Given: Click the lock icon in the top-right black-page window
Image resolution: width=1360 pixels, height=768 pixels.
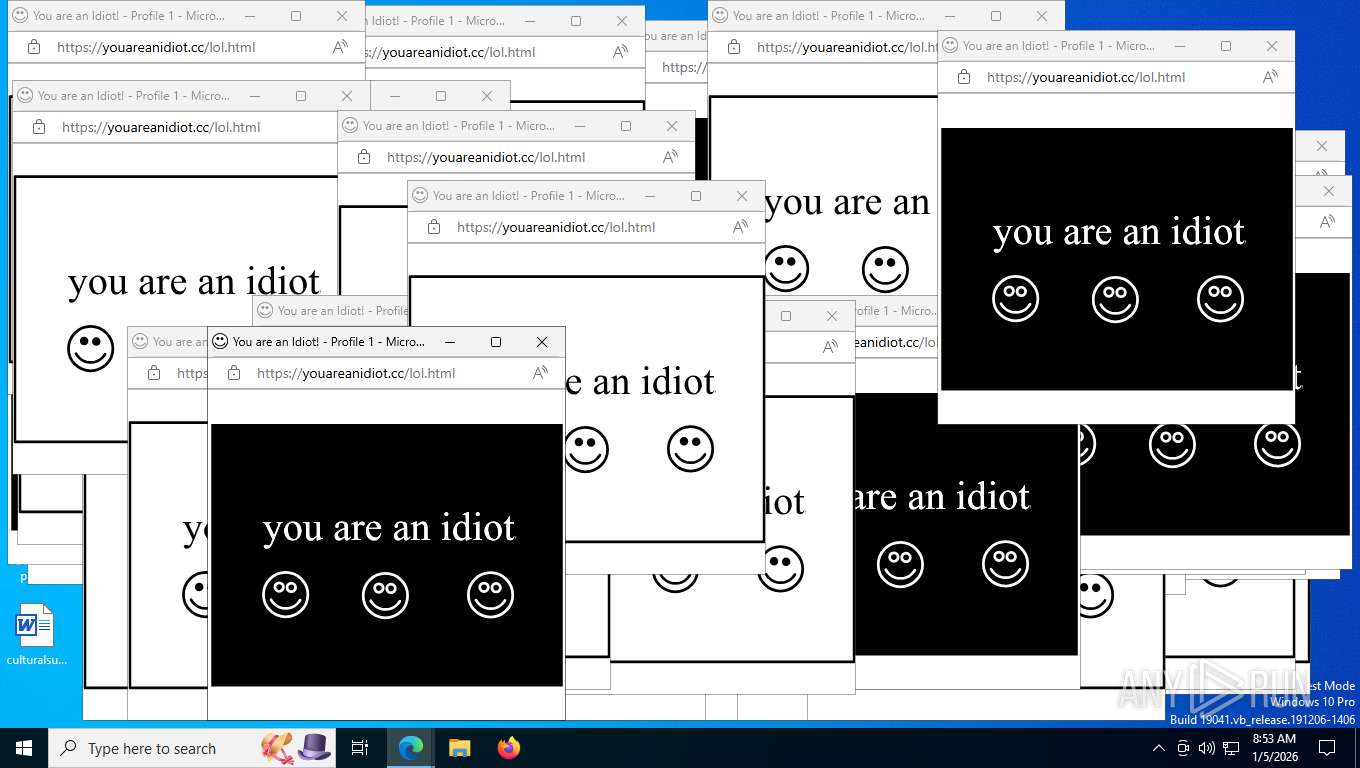Looking at the screenshot, I should pos(964,77).
